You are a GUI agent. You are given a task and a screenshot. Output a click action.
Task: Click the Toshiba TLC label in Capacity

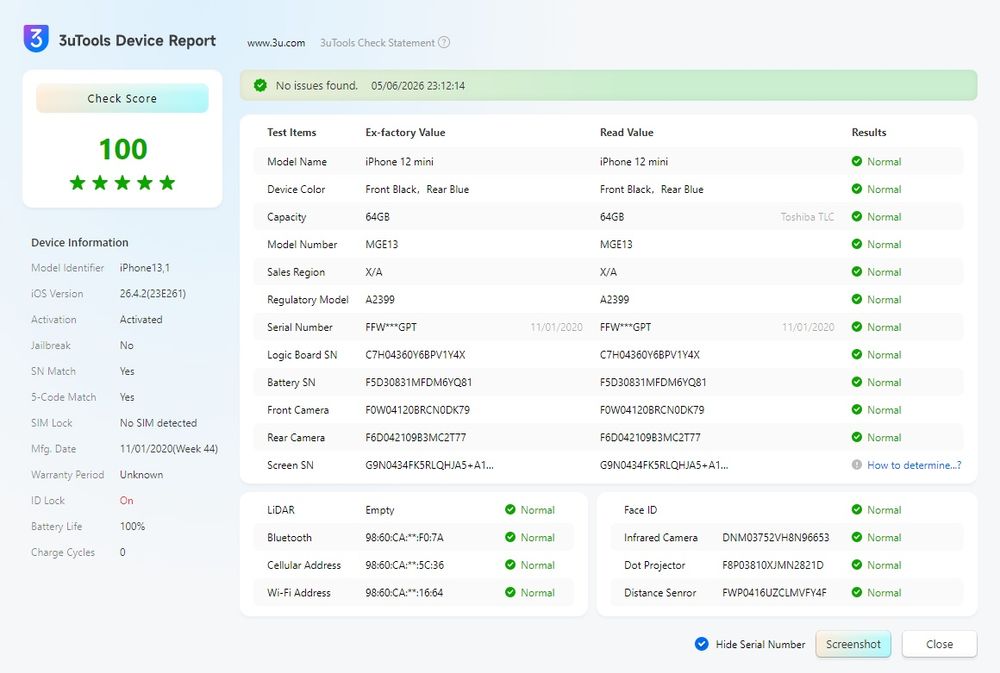(807, 217)
